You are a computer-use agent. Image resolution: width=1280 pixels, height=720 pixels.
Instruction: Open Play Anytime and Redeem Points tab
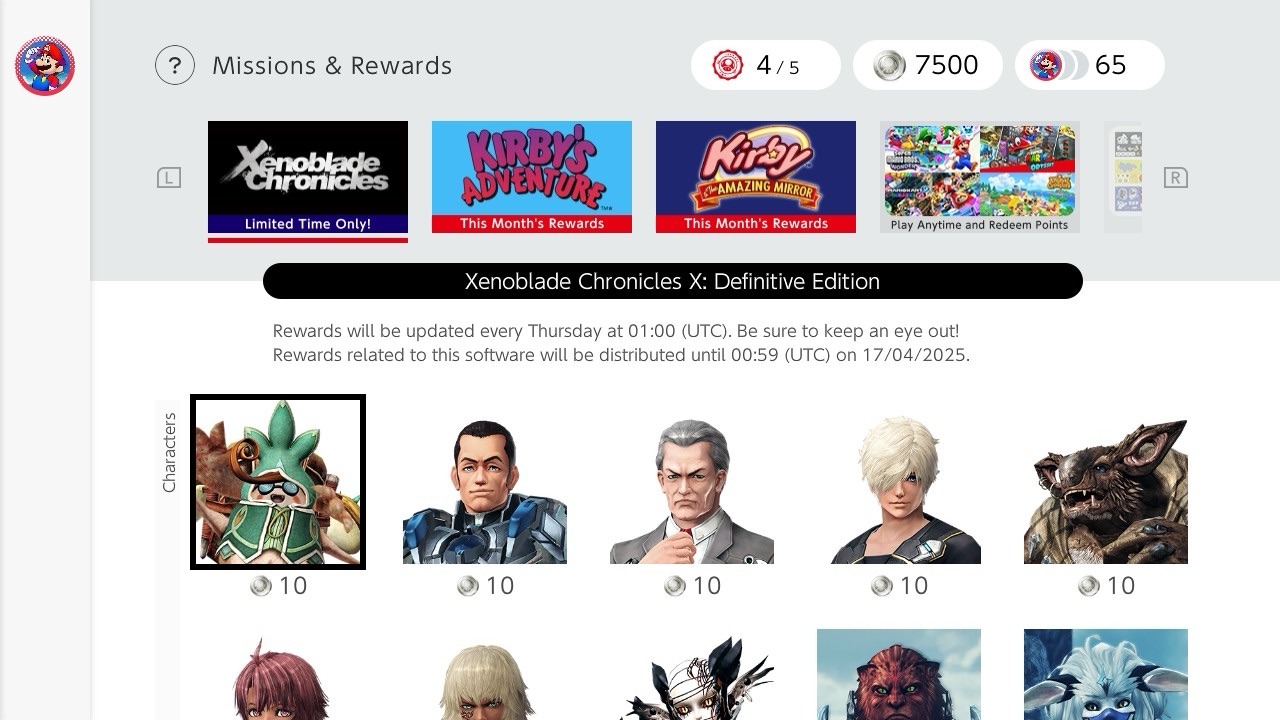980,177
